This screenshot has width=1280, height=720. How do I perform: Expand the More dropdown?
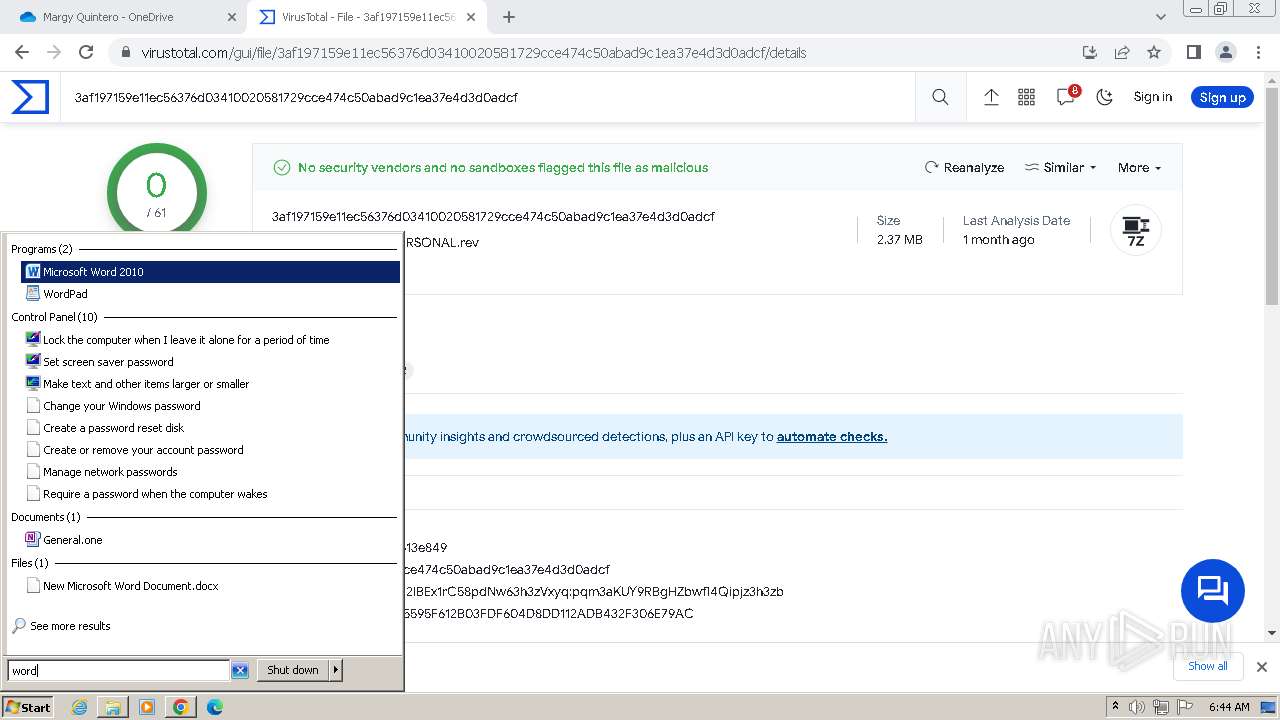pos(1140,168)
